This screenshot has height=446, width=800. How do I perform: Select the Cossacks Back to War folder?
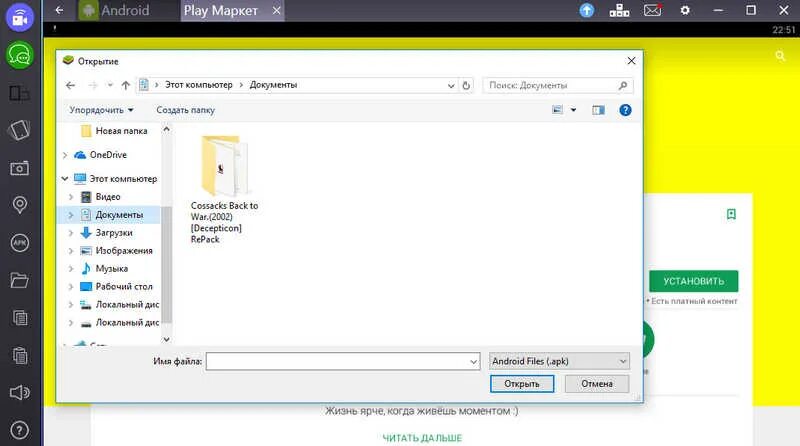point(224,190)
